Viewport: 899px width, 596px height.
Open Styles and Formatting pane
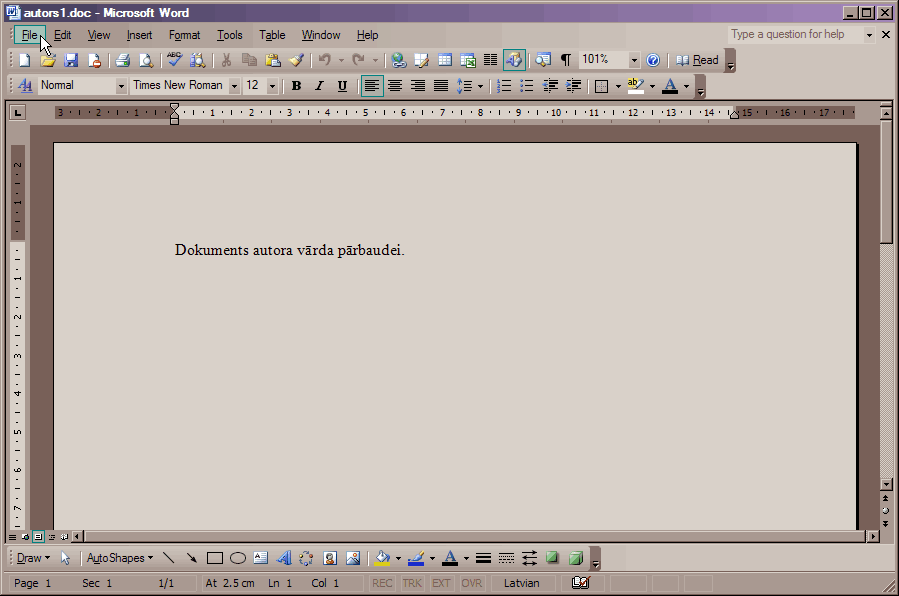25,86
